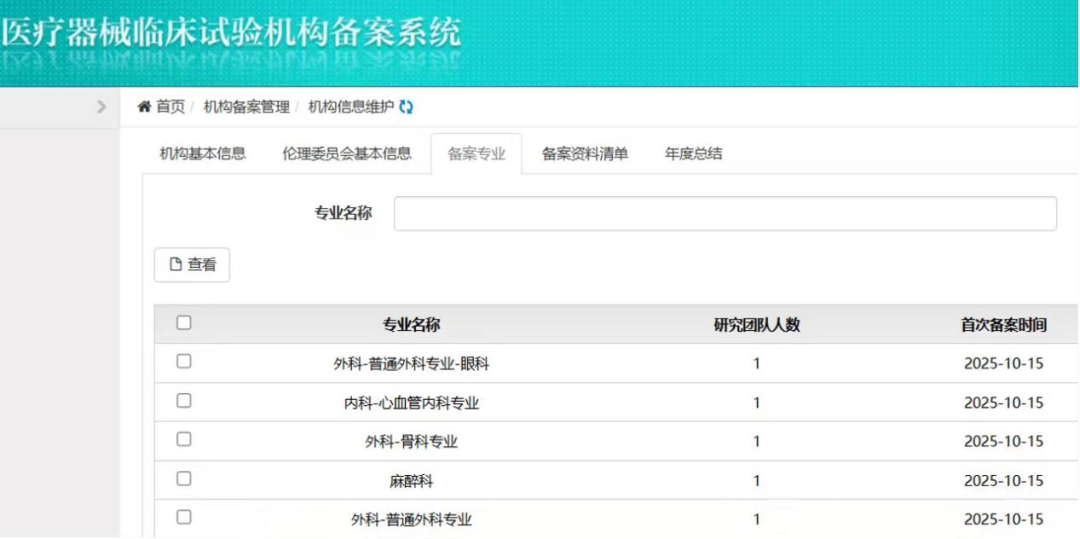Click the 首页 breadcrumb link

coord(170,107)
